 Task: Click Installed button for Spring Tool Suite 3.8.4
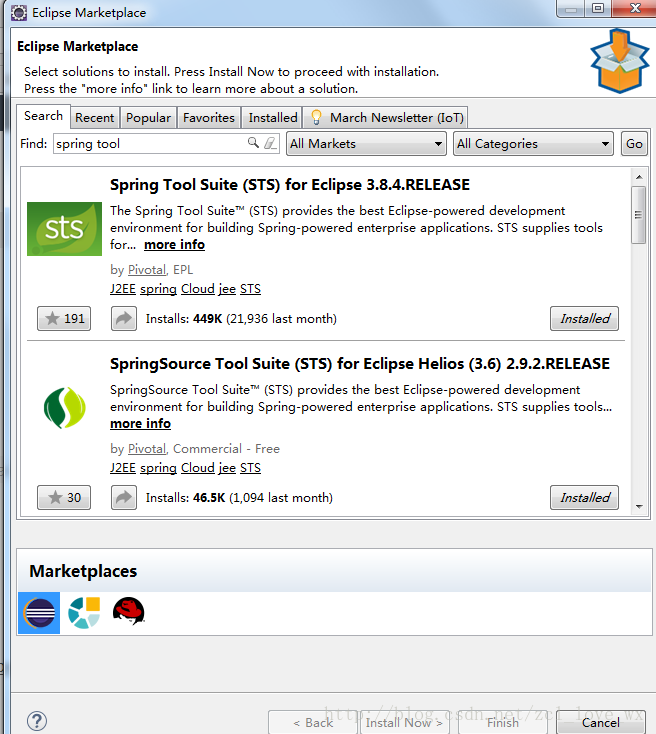tap(584, 319)
